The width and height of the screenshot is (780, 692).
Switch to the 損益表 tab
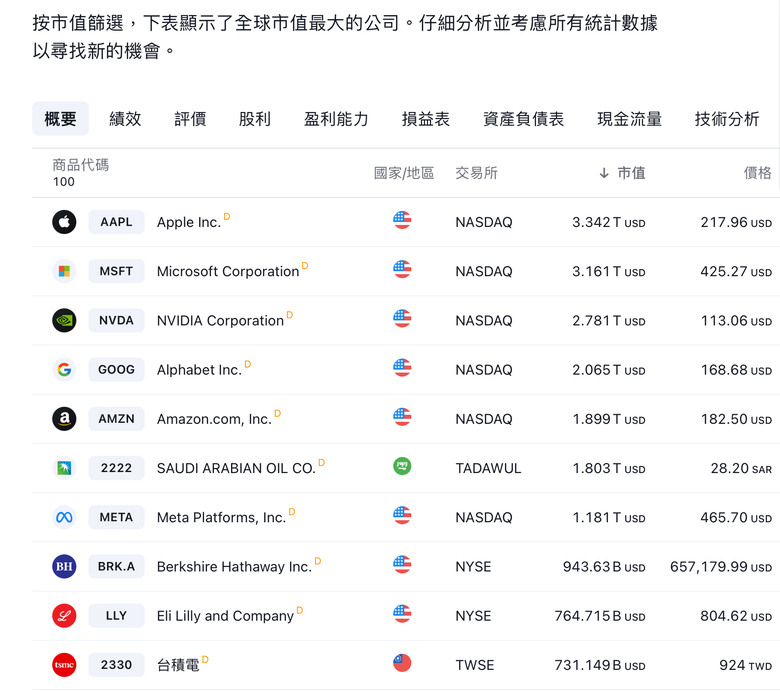click(x=426, y=119)
